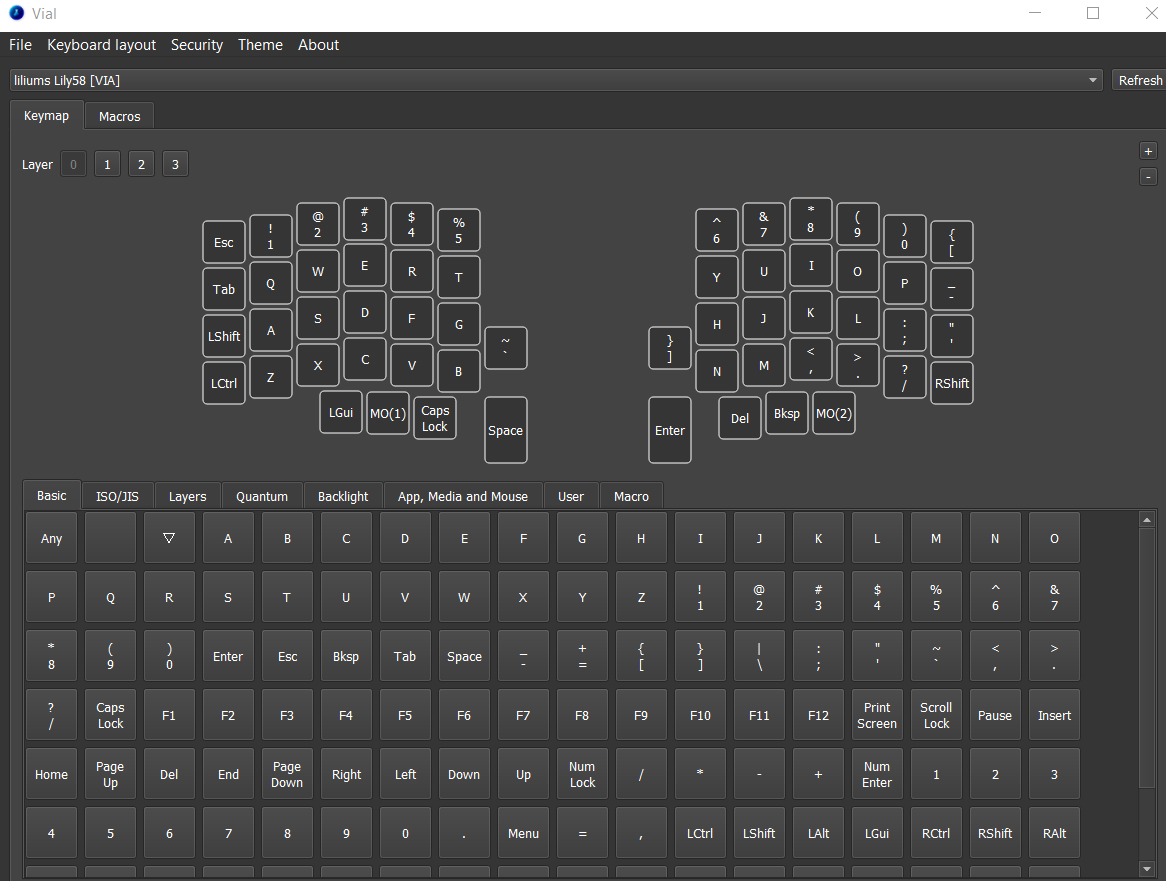This screenshot has height=881, width=1166.
Task: Switch to the Macros tab
Action: point(119,116)
